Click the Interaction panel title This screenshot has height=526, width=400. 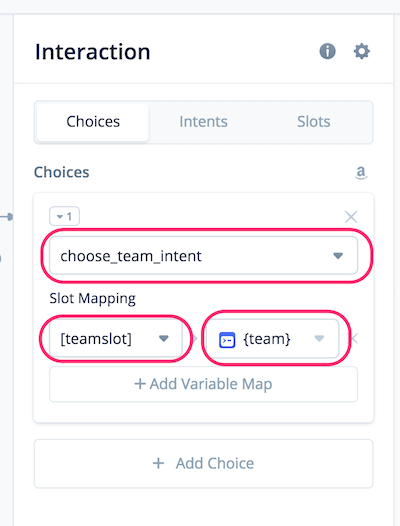click(93, 52)
